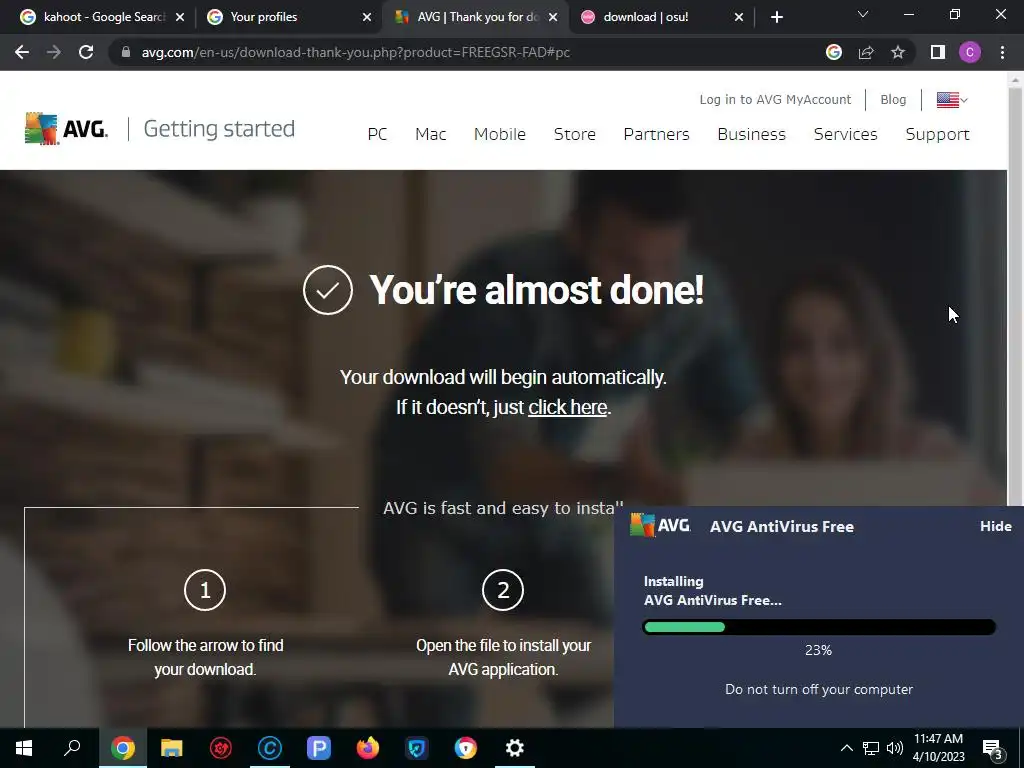Viewport: 1024px width, 768px height.
Task: Click Log in to AVG MyAccount
Action: pyautogui.click(x=775, y=99)
